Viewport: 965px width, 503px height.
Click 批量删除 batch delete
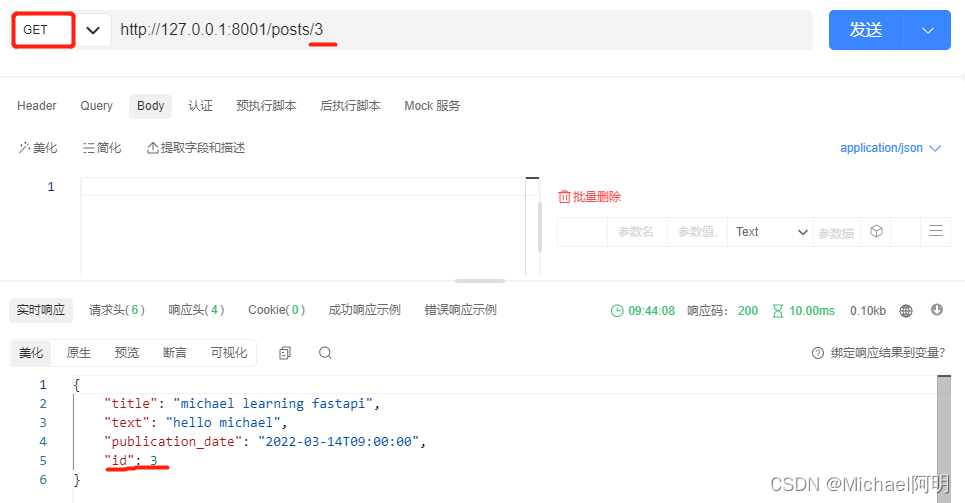click(x=590, y=197)
